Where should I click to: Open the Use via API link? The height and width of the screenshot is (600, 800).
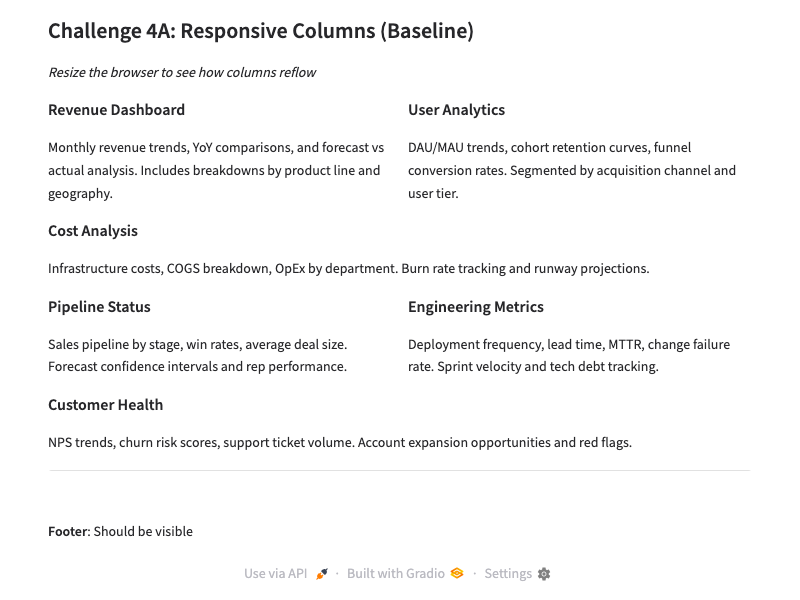[276, 574]
